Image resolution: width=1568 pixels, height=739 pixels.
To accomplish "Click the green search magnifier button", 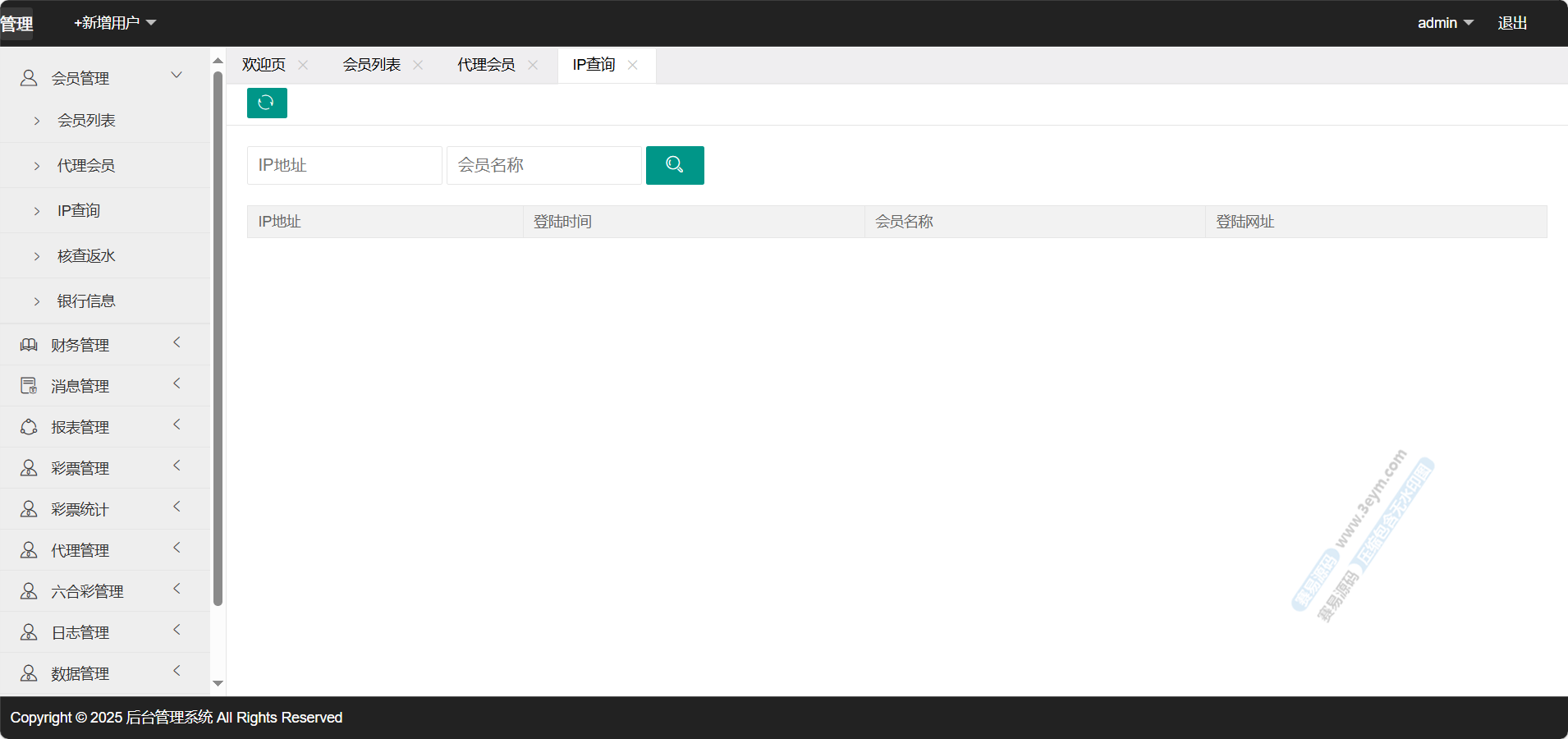I will [674, 165].
